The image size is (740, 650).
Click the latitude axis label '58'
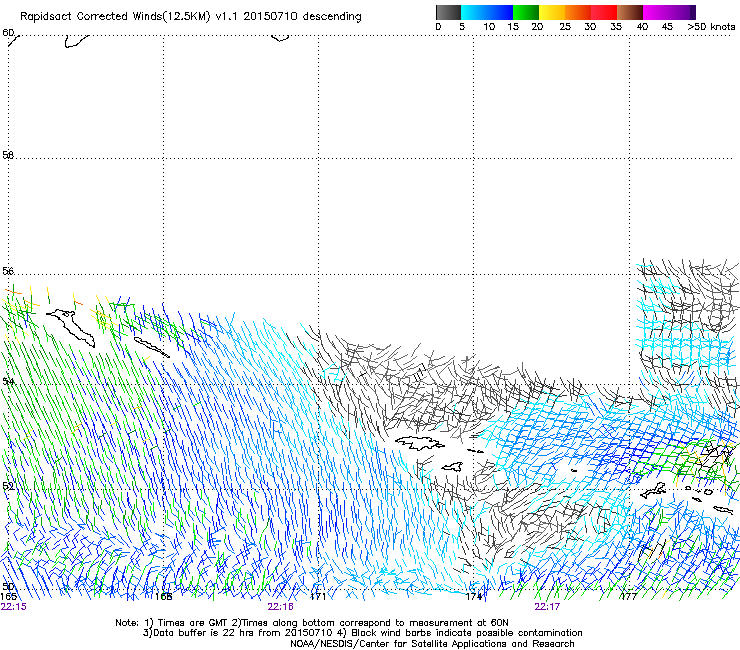click(8, 155)
